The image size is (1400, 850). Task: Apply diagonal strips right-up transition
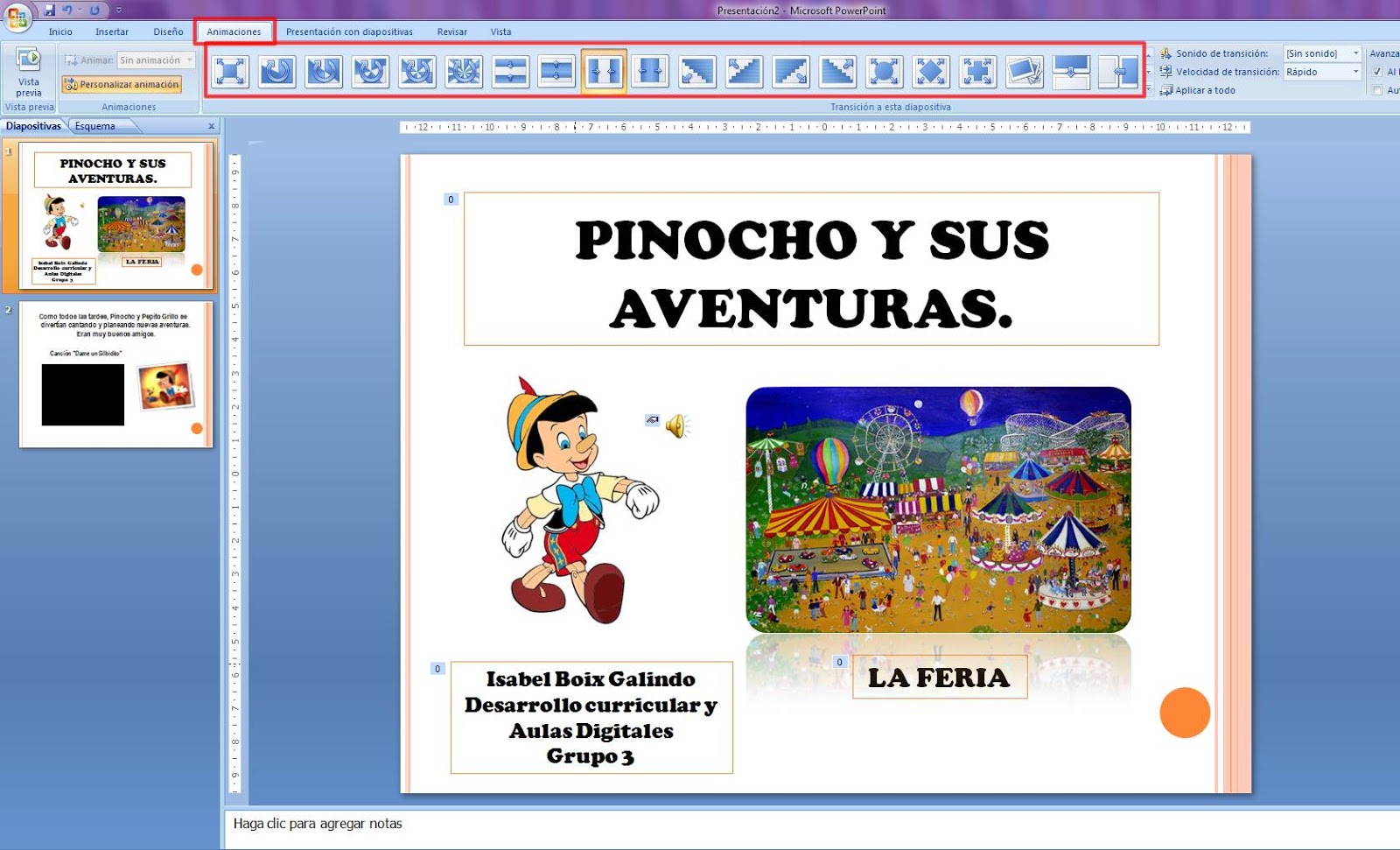(x=837, y=71)
